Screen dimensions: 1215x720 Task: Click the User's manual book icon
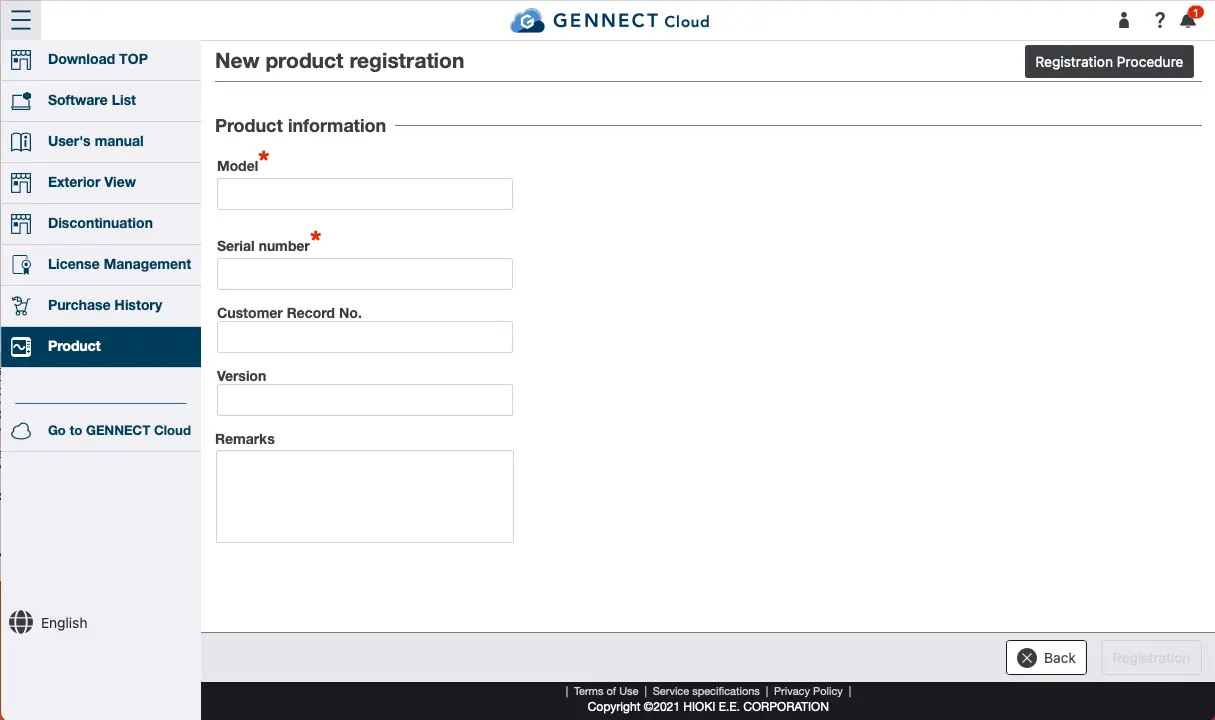coord(21,141)
